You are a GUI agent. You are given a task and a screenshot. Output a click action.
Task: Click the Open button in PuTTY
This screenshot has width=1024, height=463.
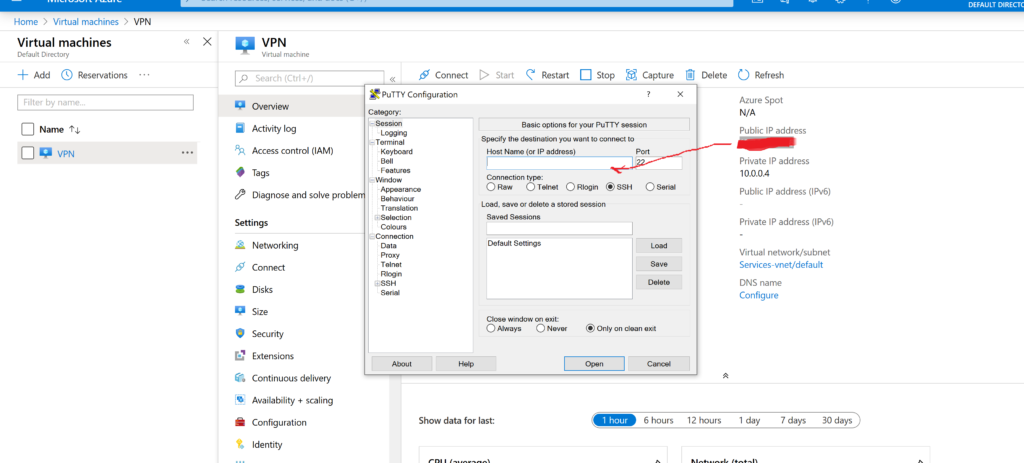(594, 364)
